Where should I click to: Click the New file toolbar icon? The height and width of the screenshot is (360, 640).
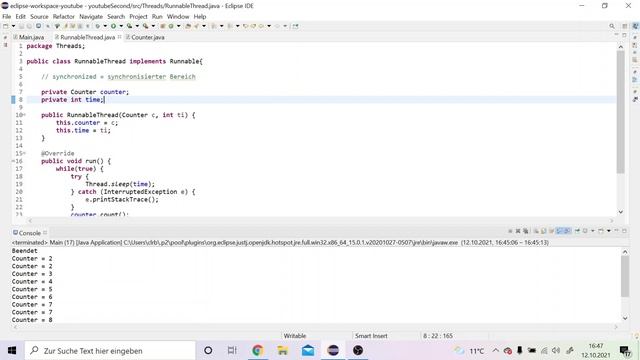6,26
